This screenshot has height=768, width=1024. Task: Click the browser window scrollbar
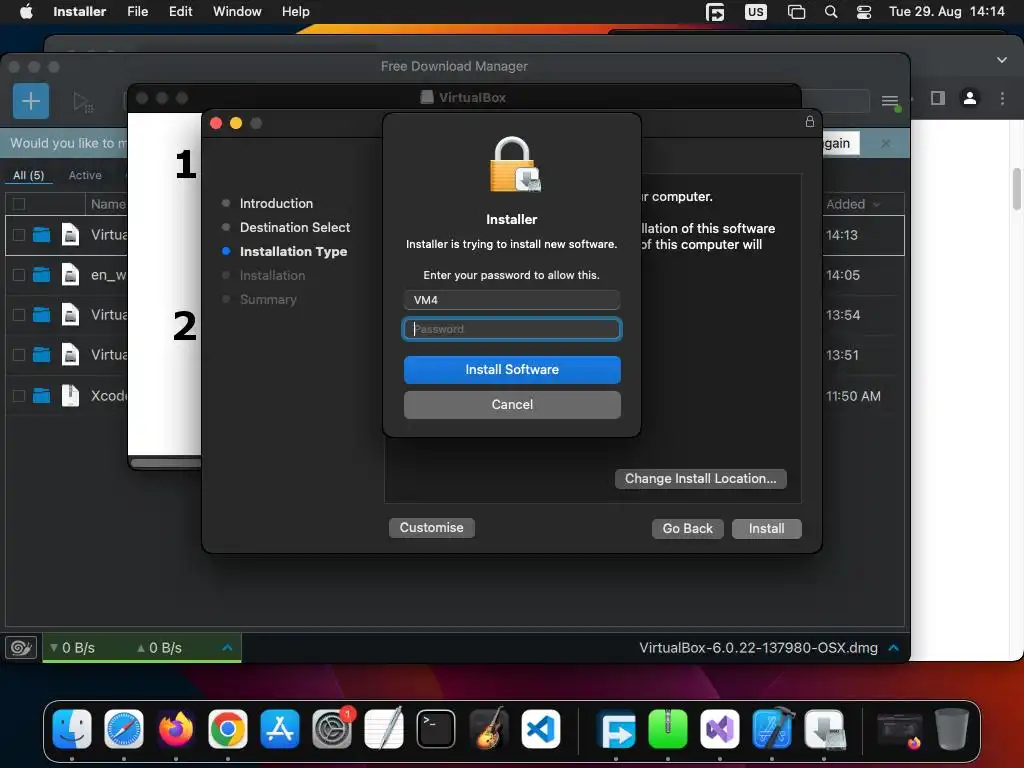tap(1017, 189)
